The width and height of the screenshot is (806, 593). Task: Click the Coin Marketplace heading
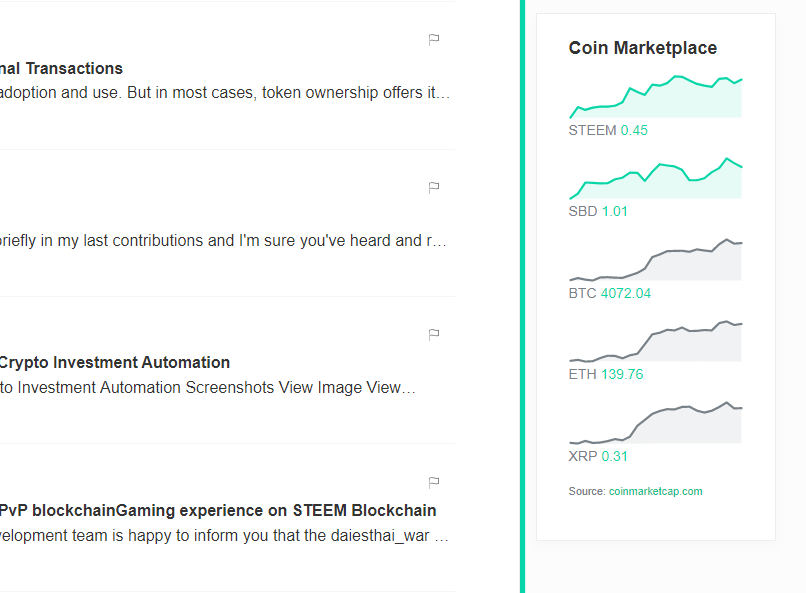pos(643,48)
